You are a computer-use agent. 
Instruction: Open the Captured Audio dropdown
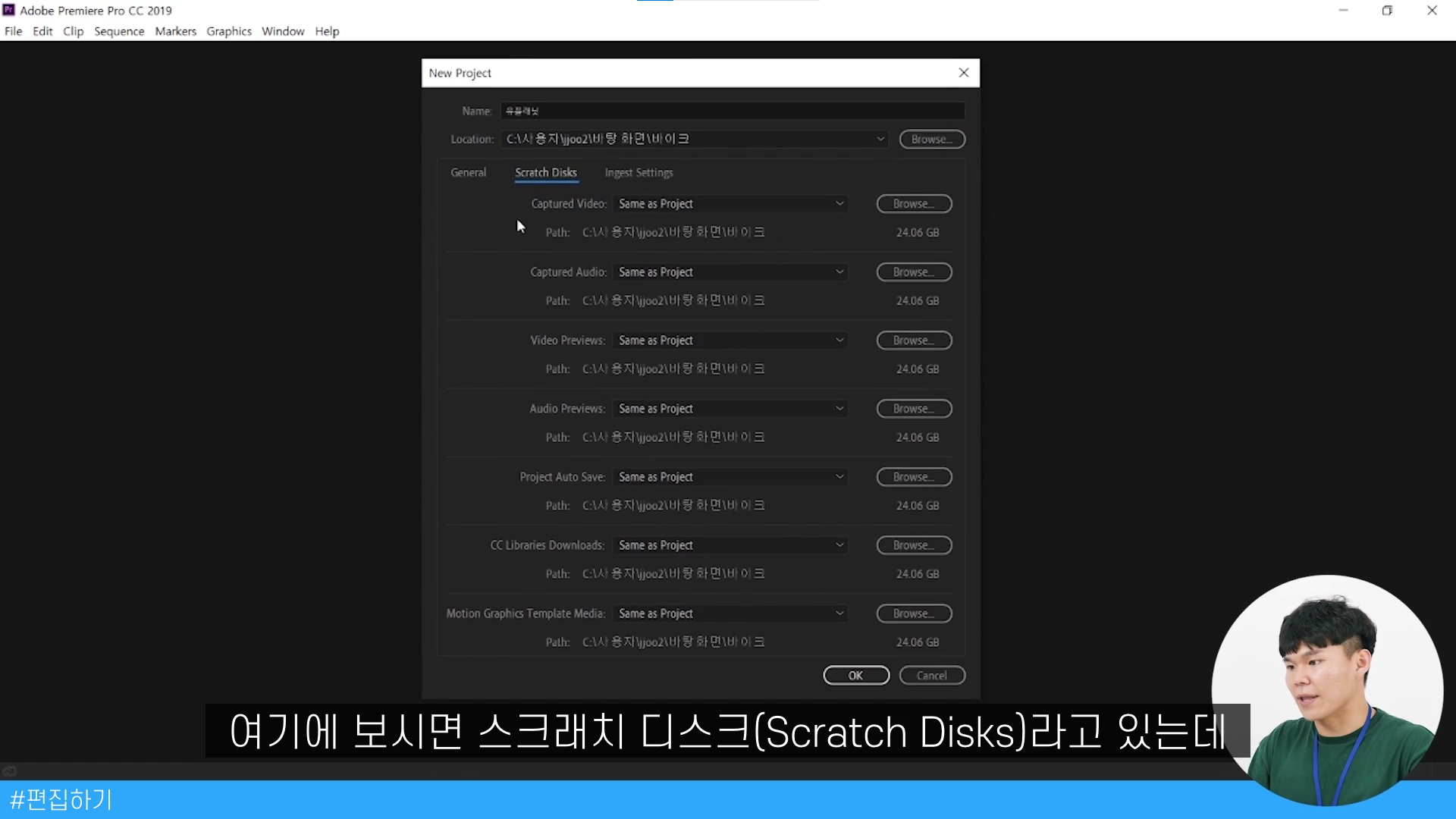click(731, 272)
